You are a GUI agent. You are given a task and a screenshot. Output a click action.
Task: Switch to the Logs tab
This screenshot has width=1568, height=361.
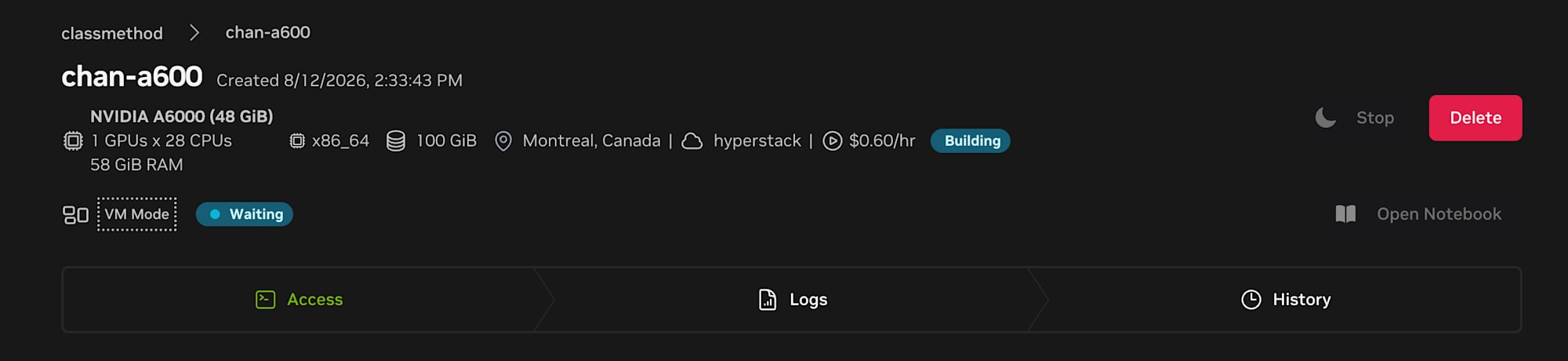click(x=793, y=300)
